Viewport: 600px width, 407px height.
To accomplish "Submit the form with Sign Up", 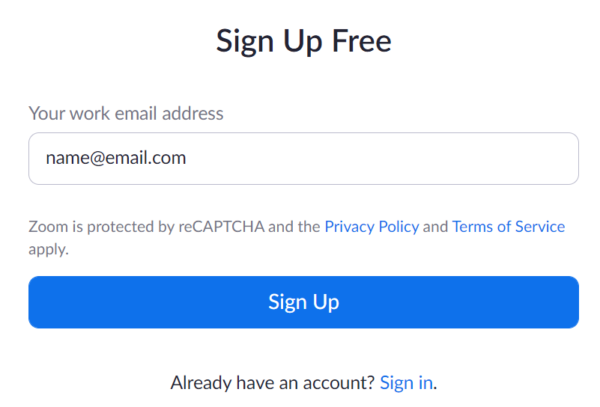I will (x=303, y=302).
